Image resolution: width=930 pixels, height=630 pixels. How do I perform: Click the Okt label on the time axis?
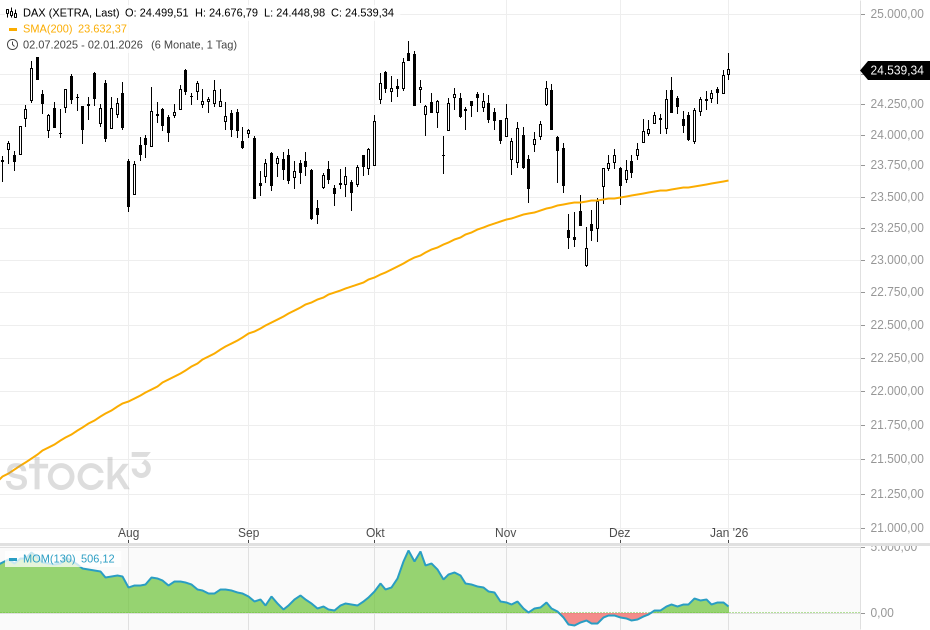[375, 534]
